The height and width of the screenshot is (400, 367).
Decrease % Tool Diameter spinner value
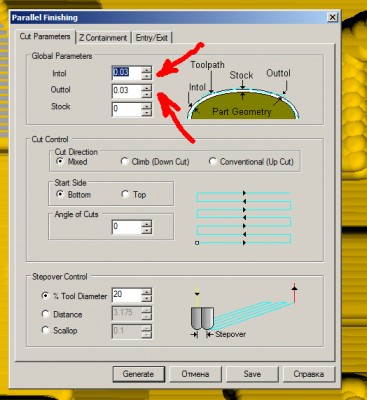[x=146, y=298]
